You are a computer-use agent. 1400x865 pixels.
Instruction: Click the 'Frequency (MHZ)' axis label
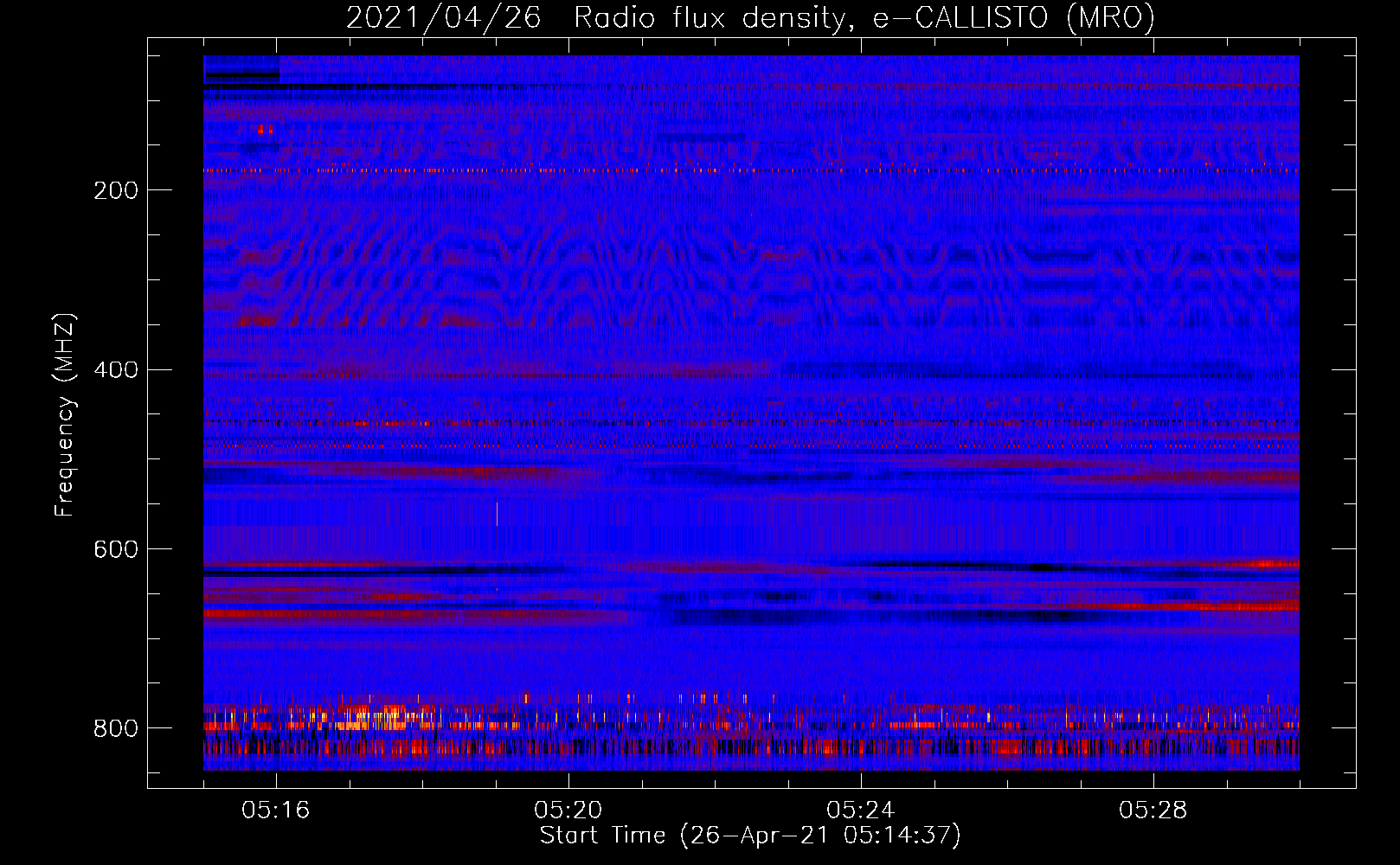(x=65, y=414)
